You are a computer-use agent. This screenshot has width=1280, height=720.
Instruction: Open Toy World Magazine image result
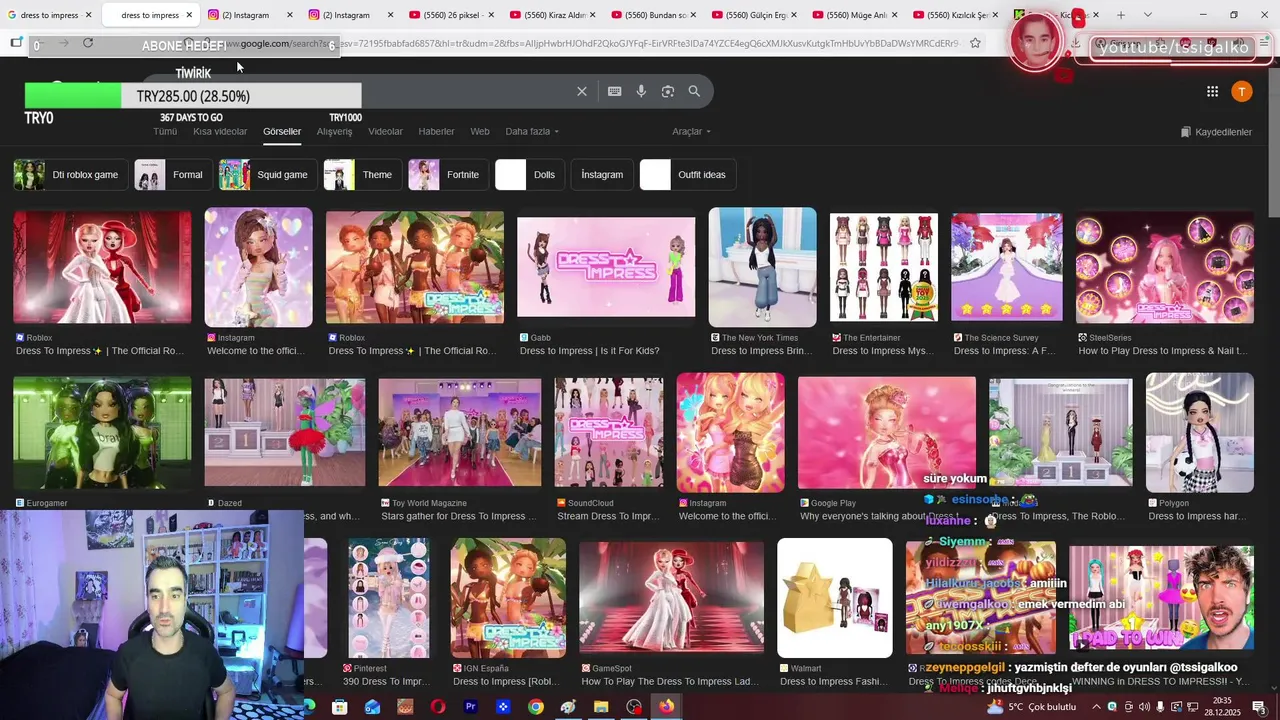click(460, 432)
